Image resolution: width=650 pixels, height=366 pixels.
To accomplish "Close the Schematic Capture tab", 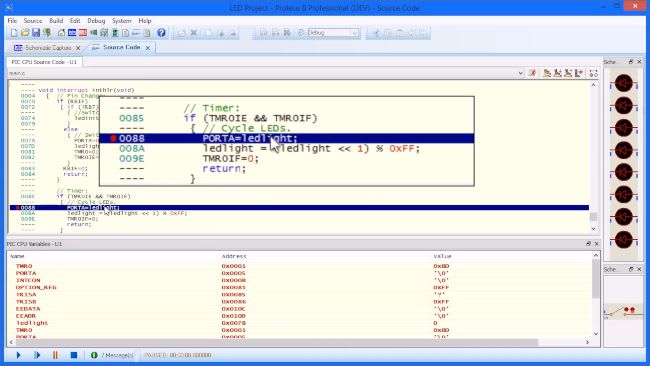I will click(x=78, y=48).
